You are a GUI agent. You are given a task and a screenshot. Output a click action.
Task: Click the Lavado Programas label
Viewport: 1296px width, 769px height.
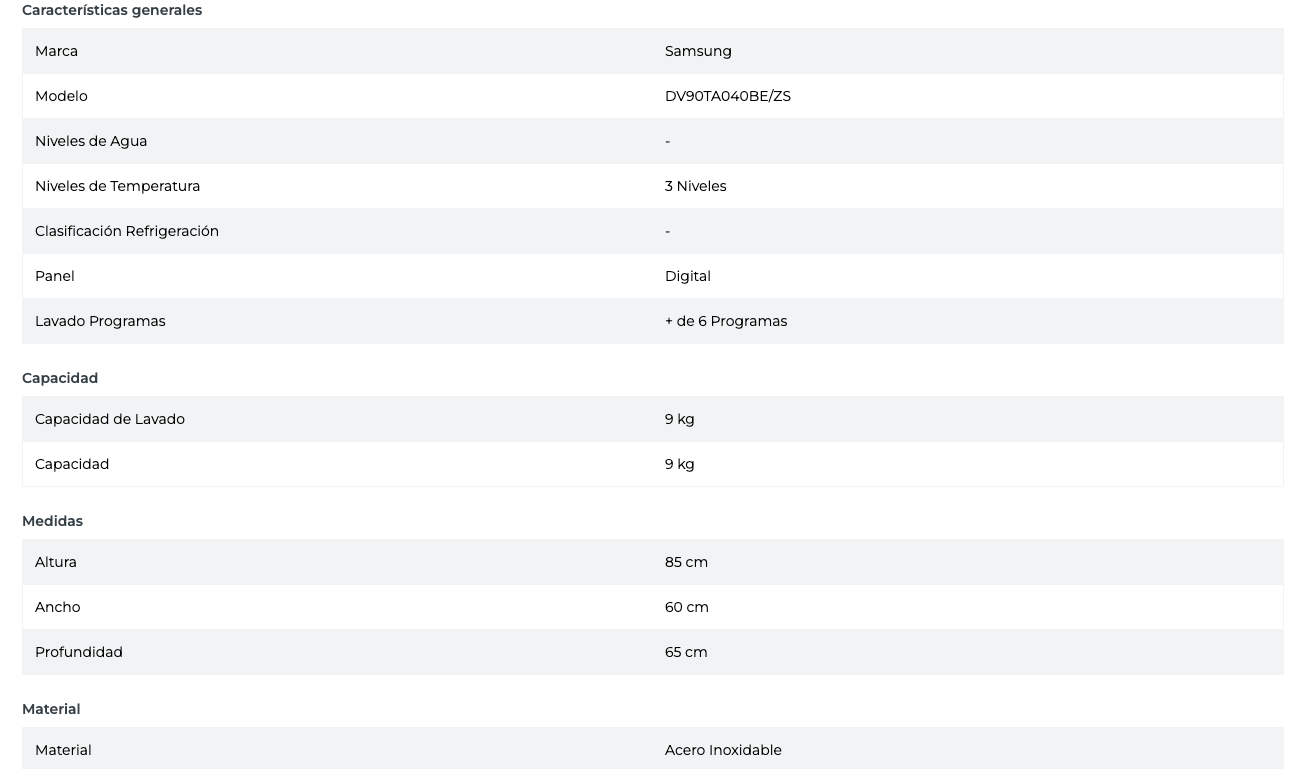click(100, 321)
